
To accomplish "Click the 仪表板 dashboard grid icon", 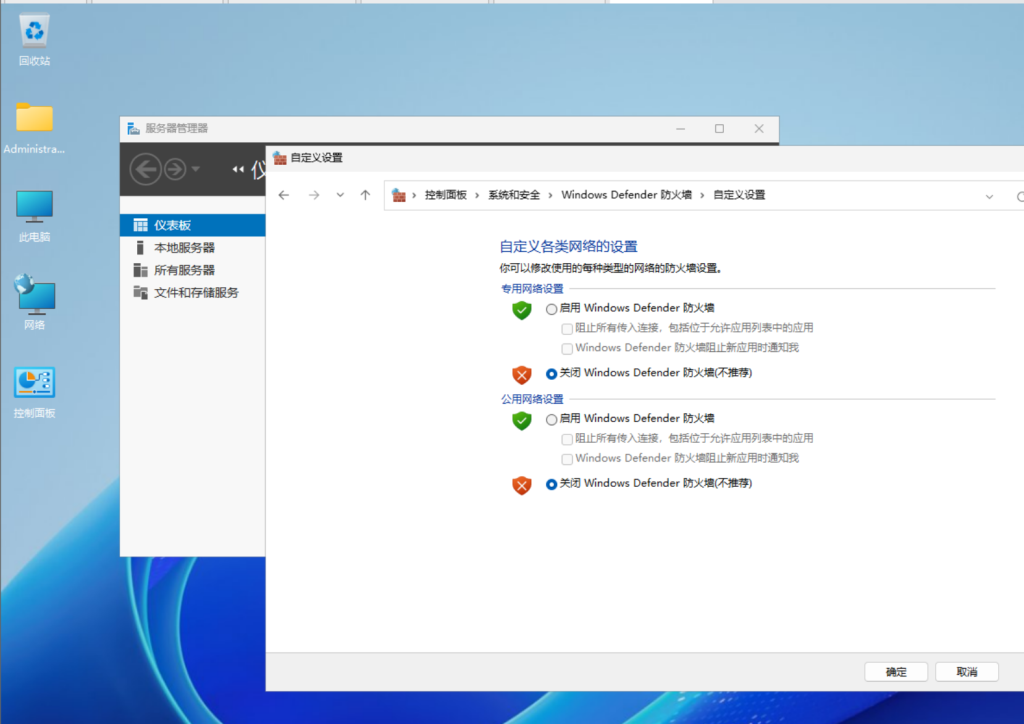I will click(140, 225).
